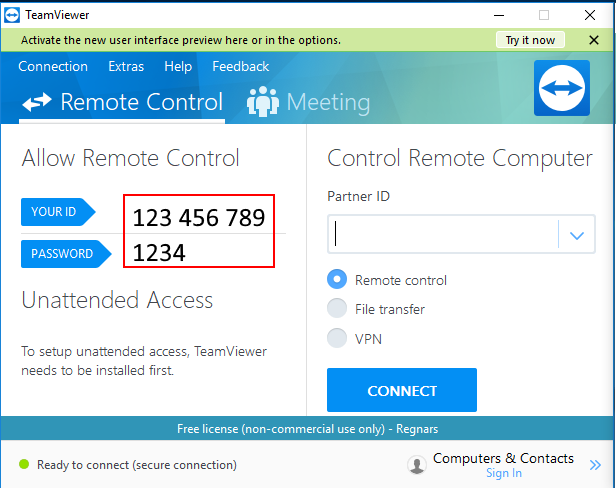Click the Try it now button
Screen dimensions: 616x488
point(530,40)
